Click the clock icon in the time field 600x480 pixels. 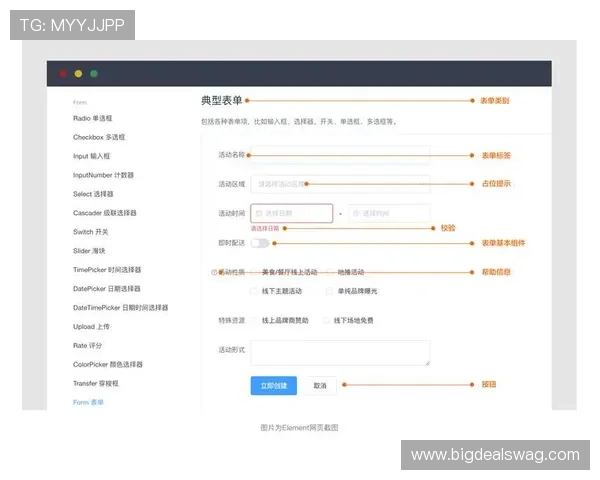(357, 213)
